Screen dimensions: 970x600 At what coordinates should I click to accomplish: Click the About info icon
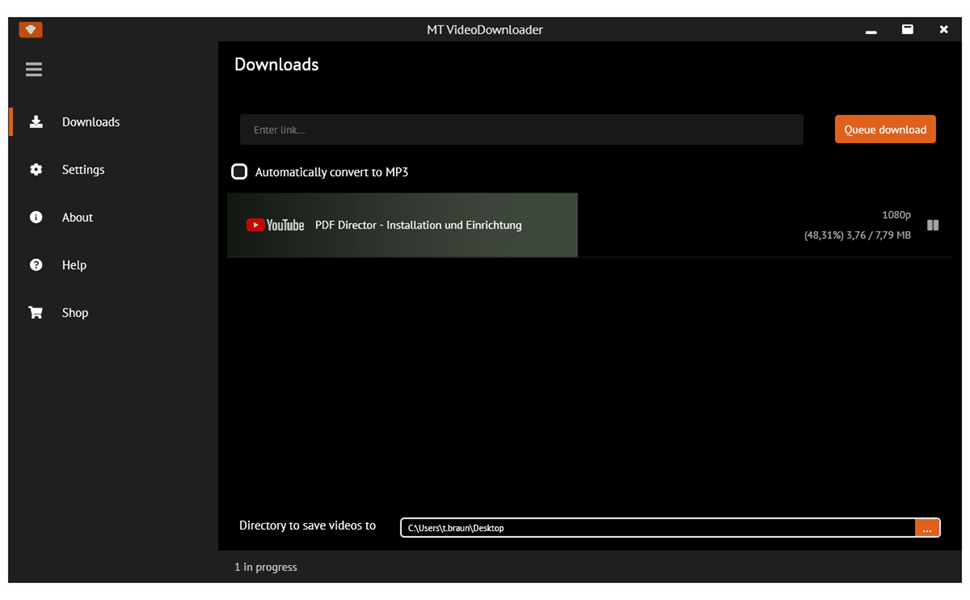(36, 217)
